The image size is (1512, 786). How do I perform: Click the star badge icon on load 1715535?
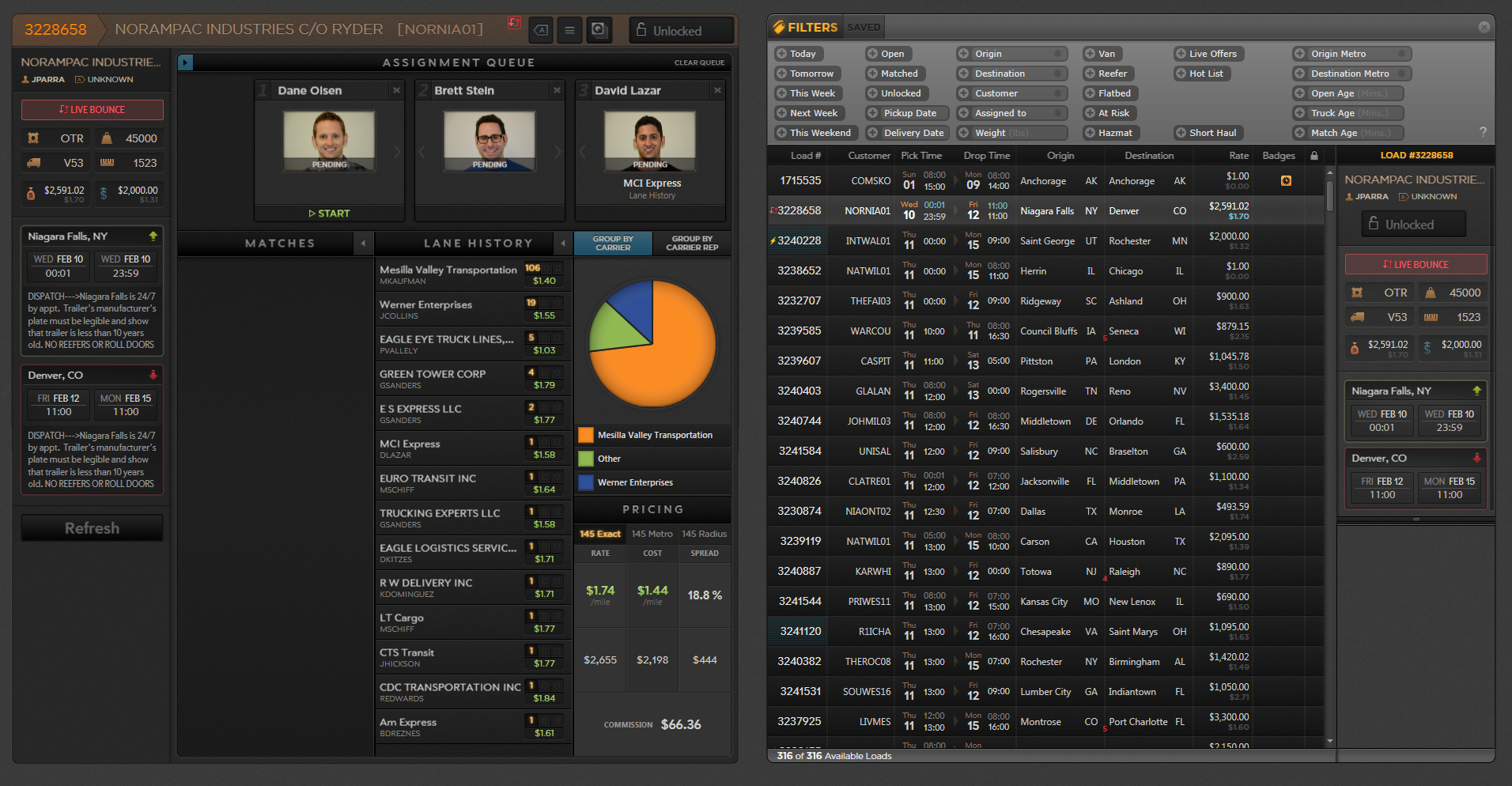[1286, 181]
